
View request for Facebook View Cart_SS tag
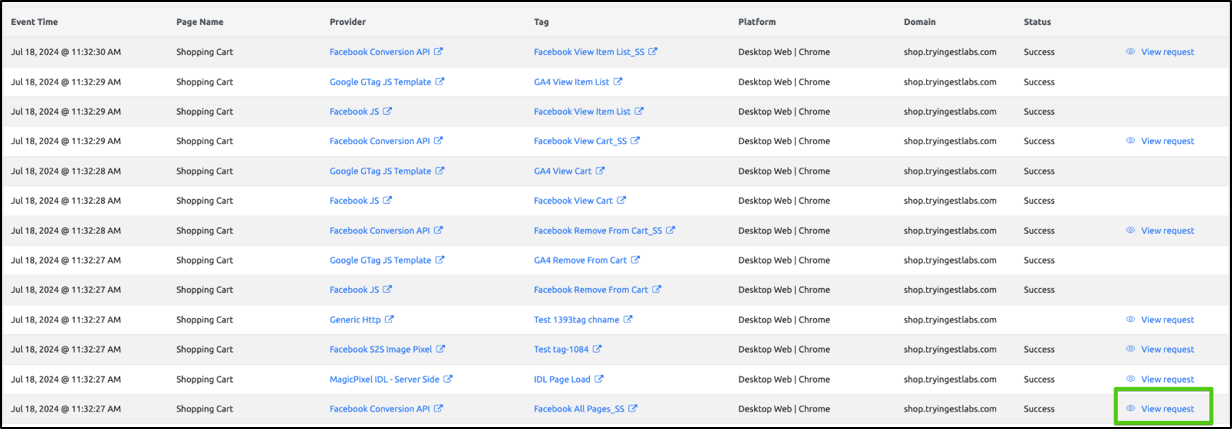1166,141
